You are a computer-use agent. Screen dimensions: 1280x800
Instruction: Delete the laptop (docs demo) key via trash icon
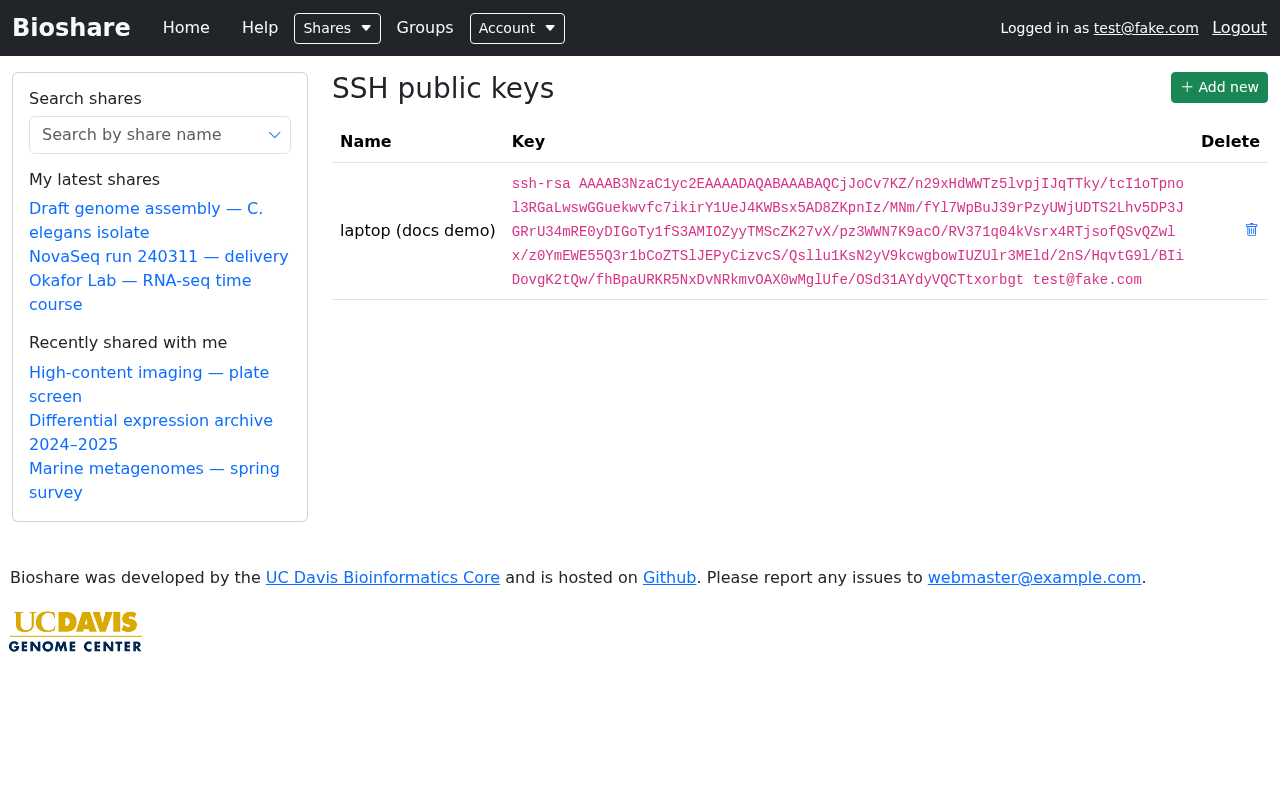click(x=1251, y=230)
